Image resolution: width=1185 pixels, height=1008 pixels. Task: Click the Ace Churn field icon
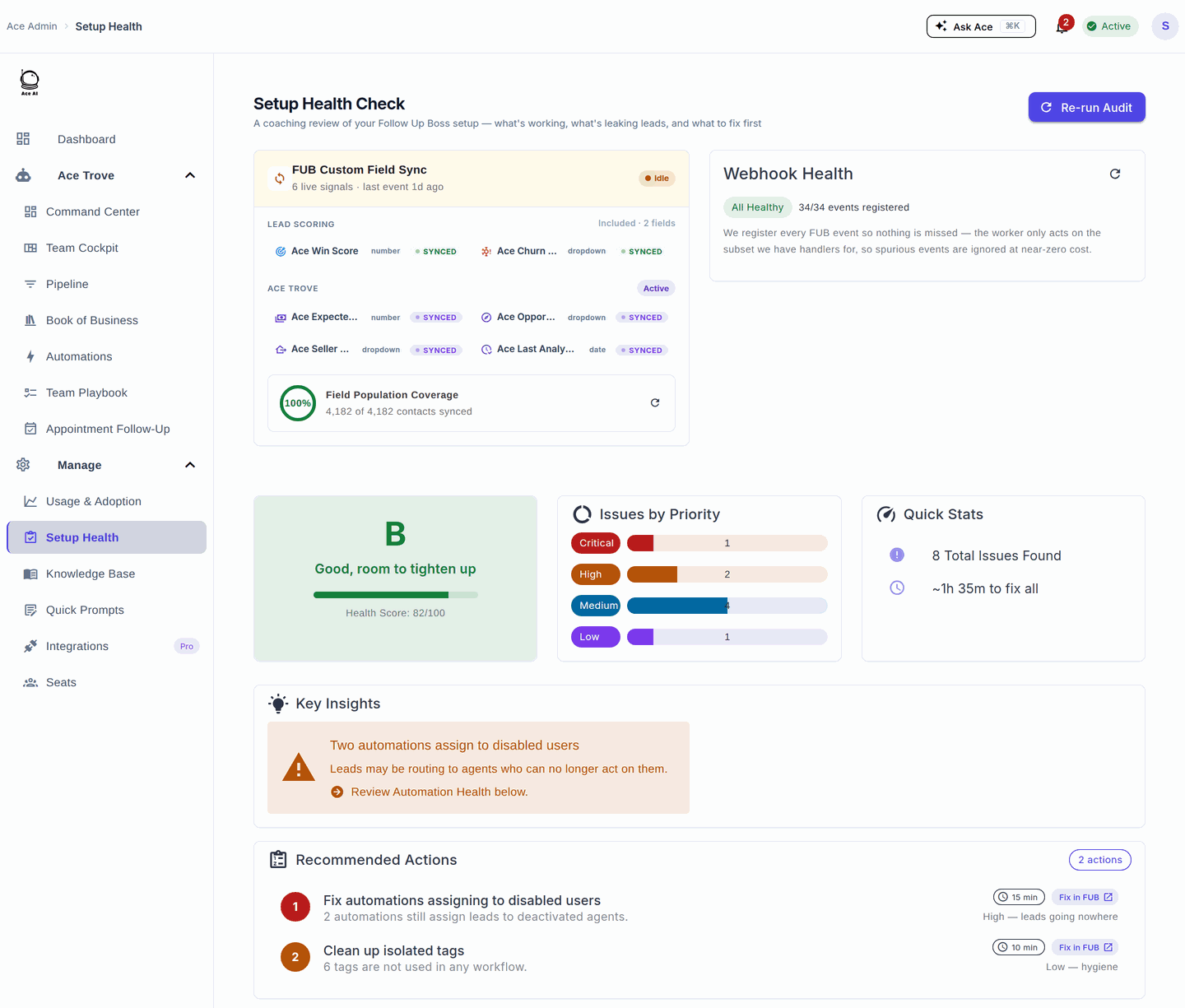click(486, 251)
